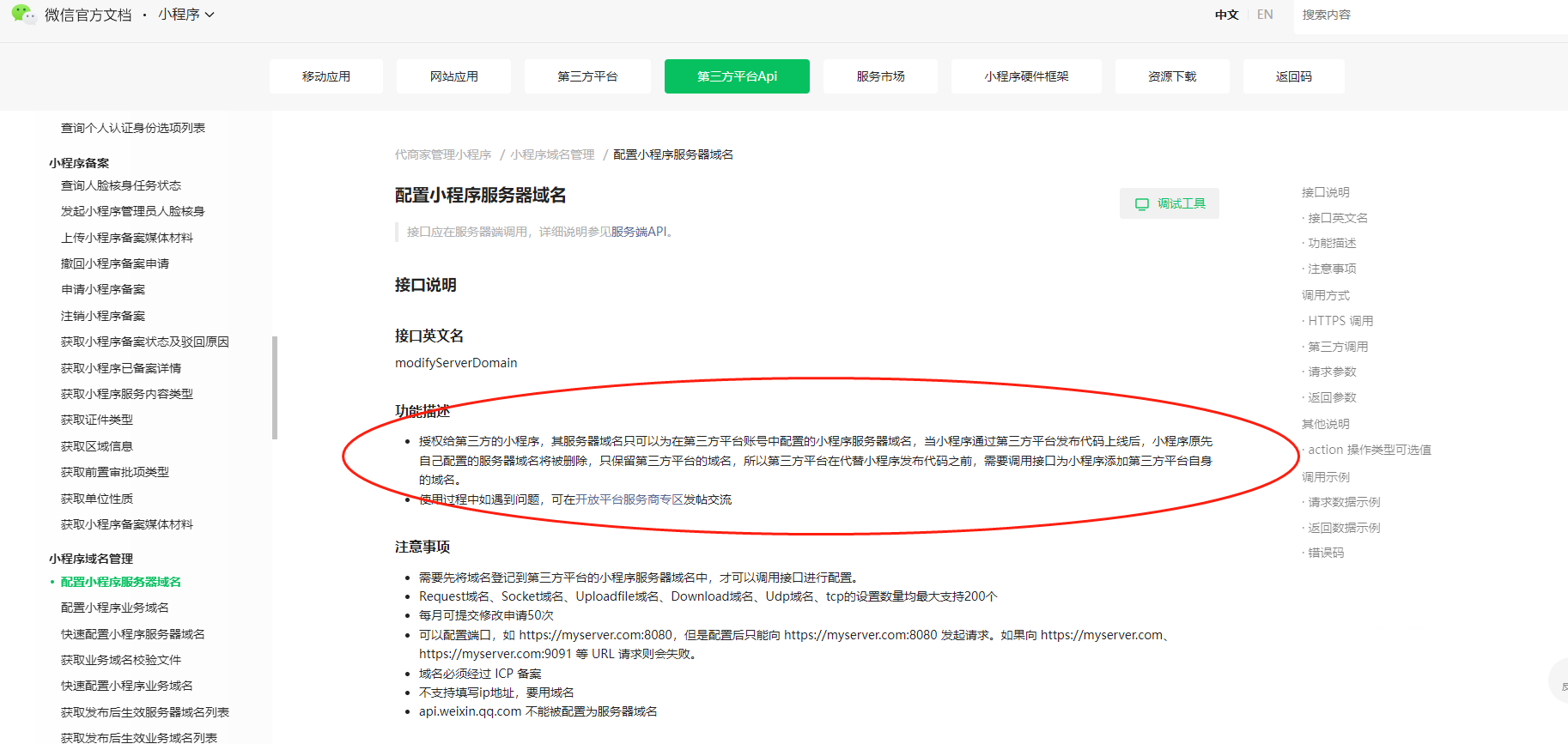
Task: Open sidebar item 获取前置审批项类型
Action: point(115,472)
